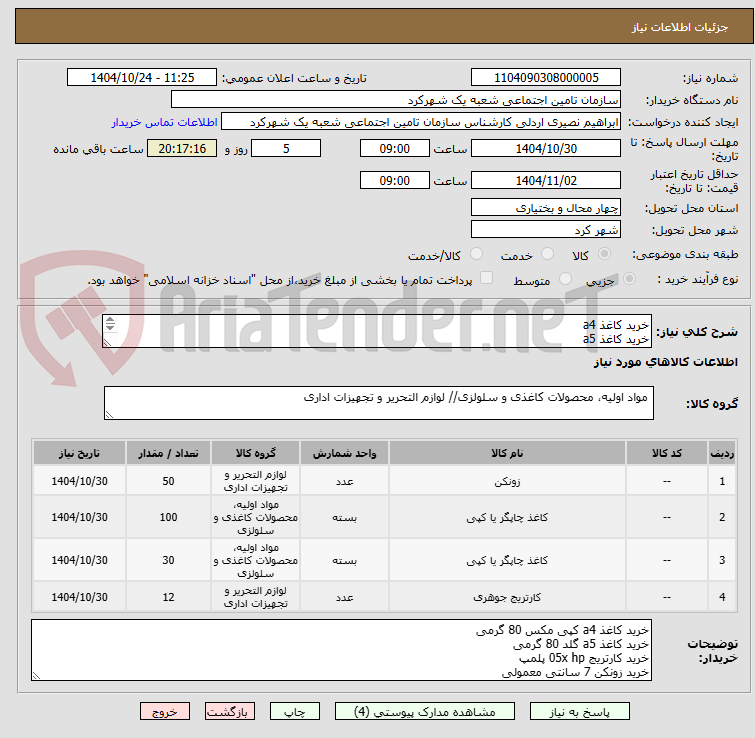Select the کالا/خدمت radio button
Viewport: 755px width, 738px height.
point(476,254)
